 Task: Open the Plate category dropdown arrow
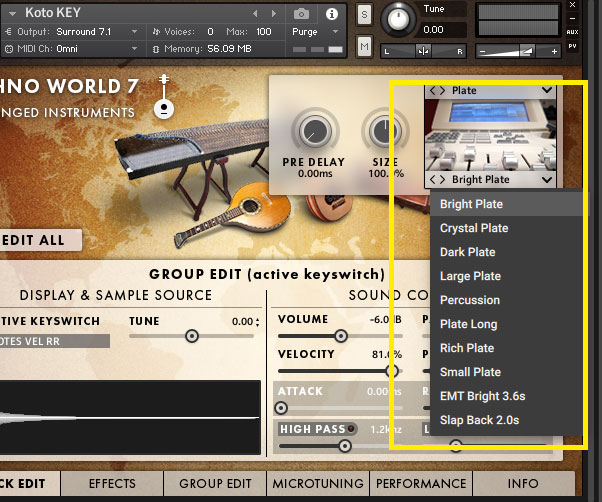(x=547, y=90)
